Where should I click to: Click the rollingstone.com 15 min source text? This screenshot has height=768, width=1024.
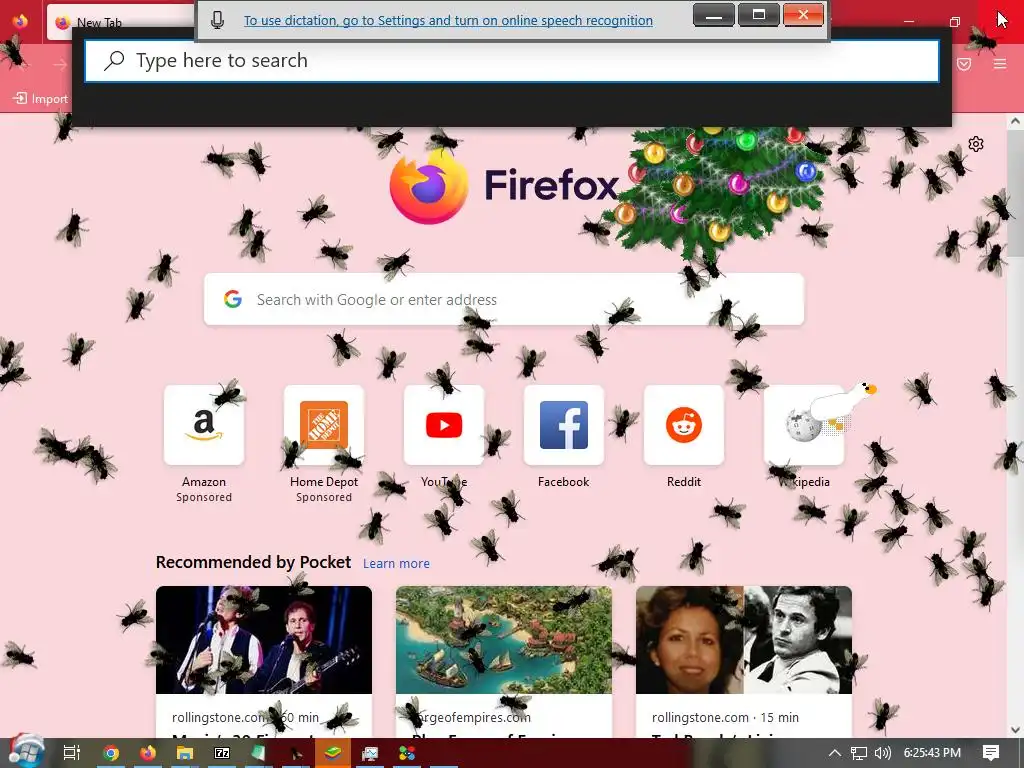click(x=725, y=717)
